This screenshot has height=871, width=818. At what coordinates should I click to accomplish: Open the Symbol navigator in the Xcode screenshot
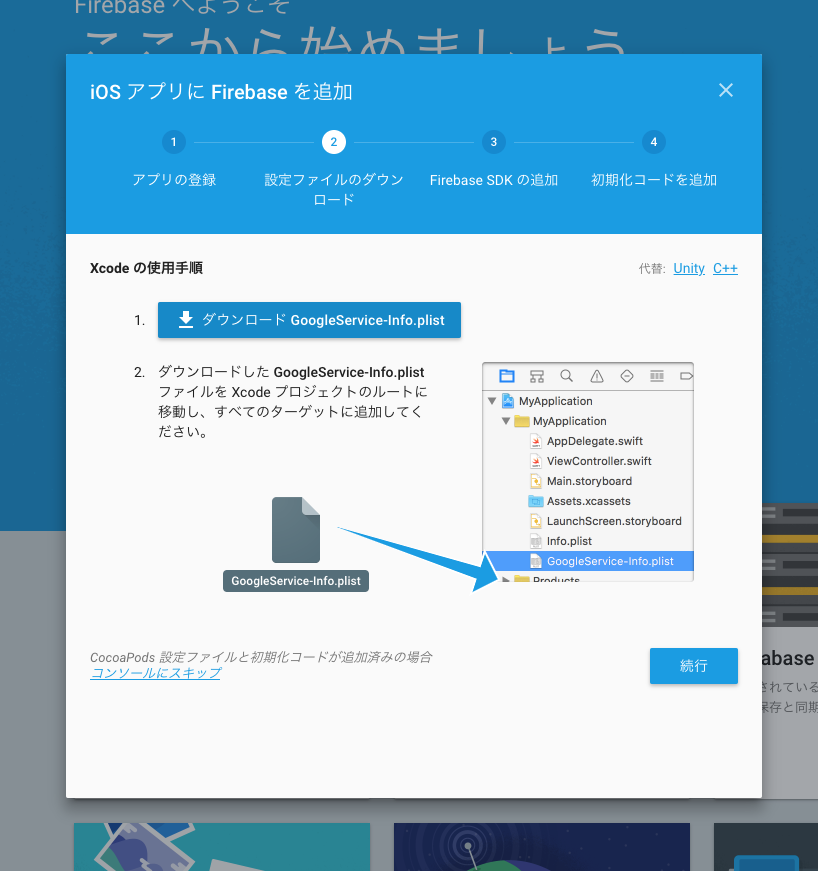pyautogui.click(x=537, y=375)
